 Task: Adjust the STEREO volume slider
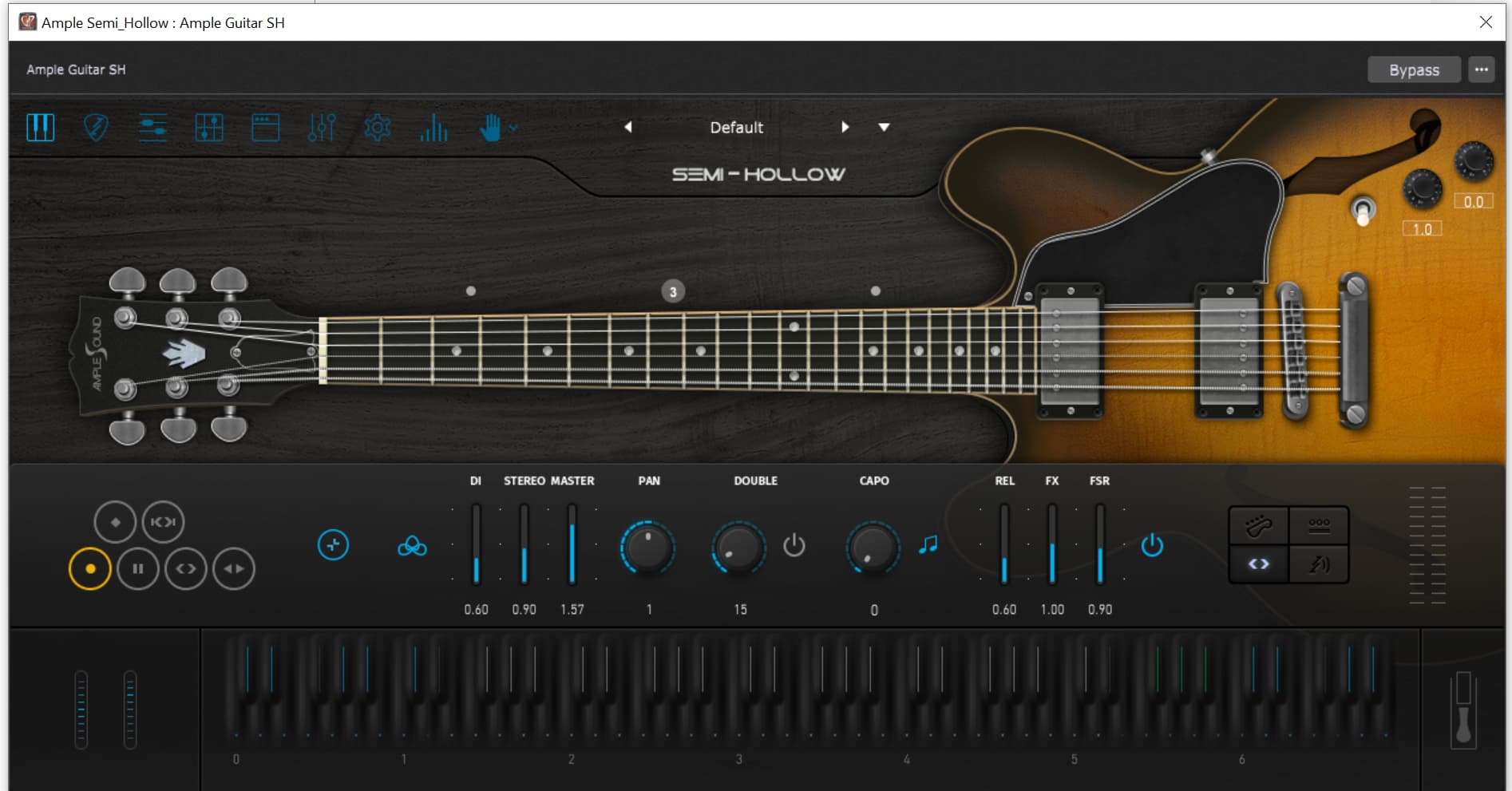tap(524, 544)
